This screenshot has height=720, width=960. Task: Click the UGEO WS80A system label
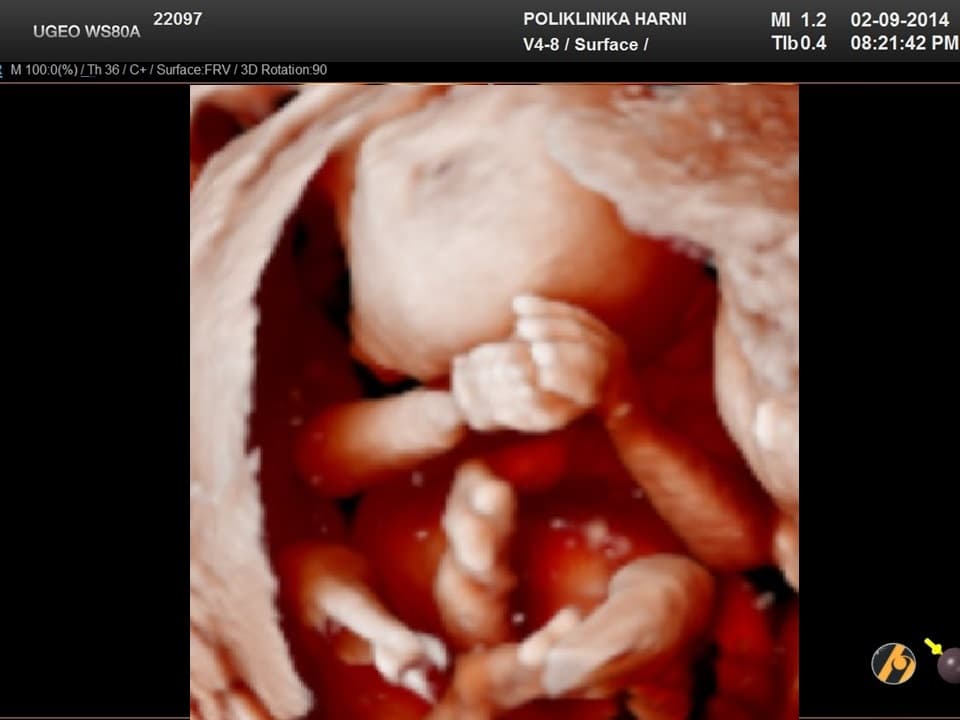(86, 31)
